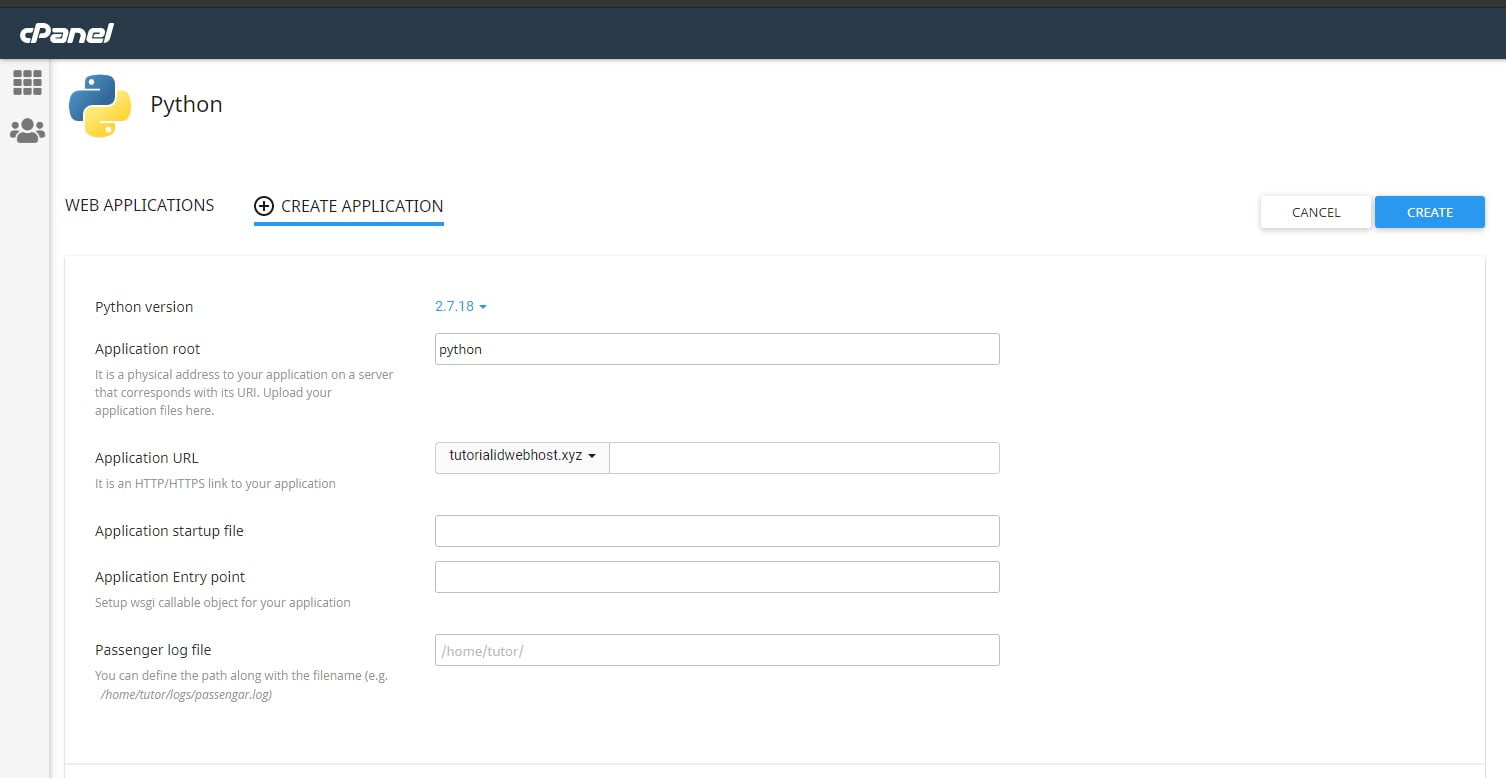
Task: Click the Application URL path field
Action: coord(804,458)
